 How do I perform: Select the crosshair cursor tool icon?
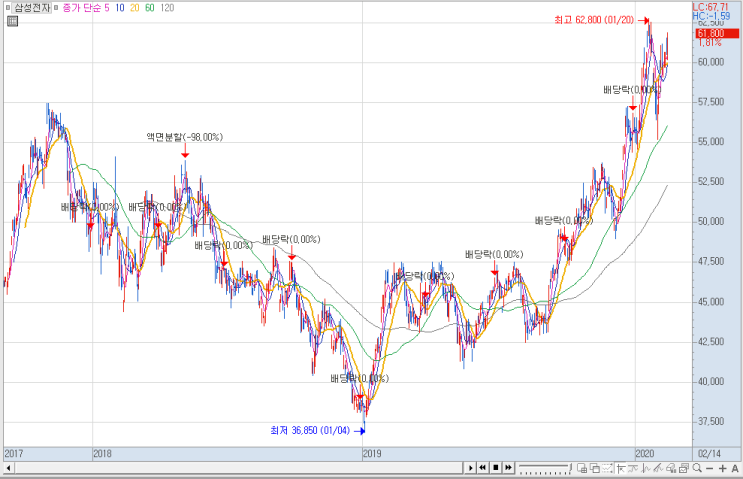[x=621, y=468]
